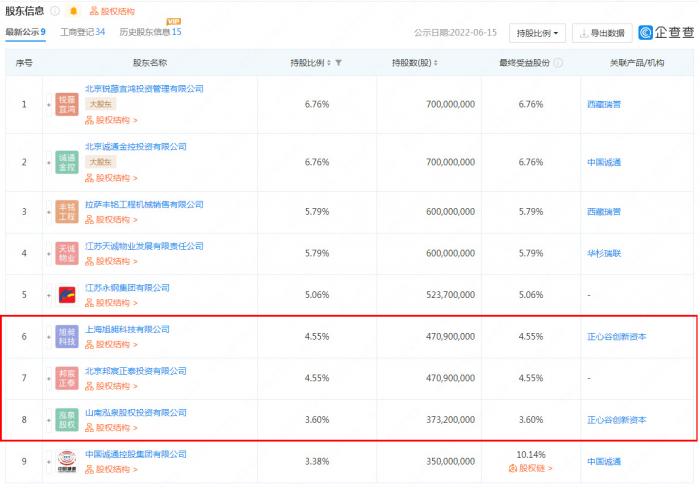The width and height of the screenshot is (700, 488).
Task: Open 正心谷创新资本 link in row 8
Action: click(x=617, y=420)
